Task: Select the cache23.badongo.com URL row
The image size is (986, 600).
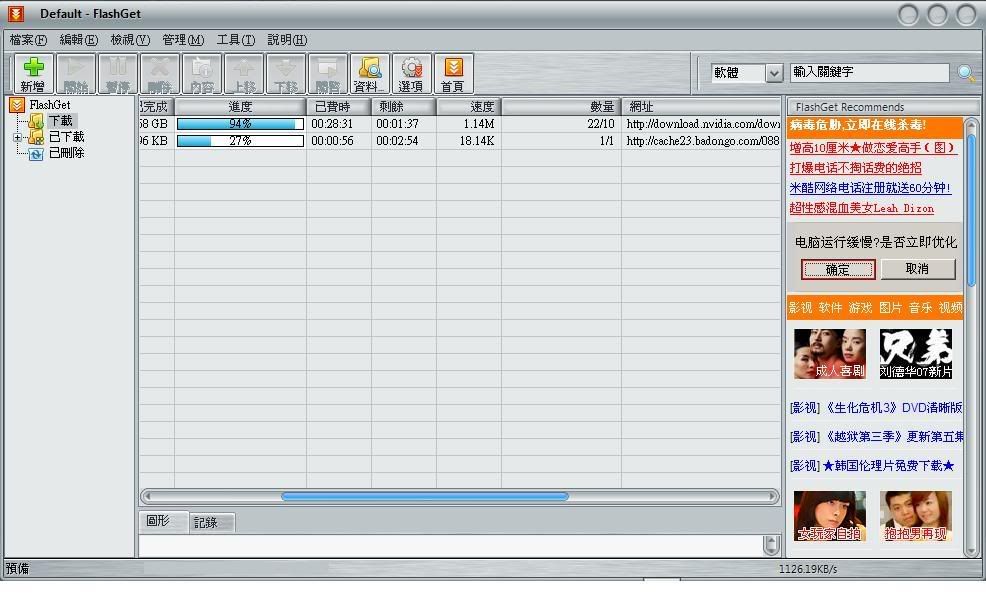Action: click(703, 141)
